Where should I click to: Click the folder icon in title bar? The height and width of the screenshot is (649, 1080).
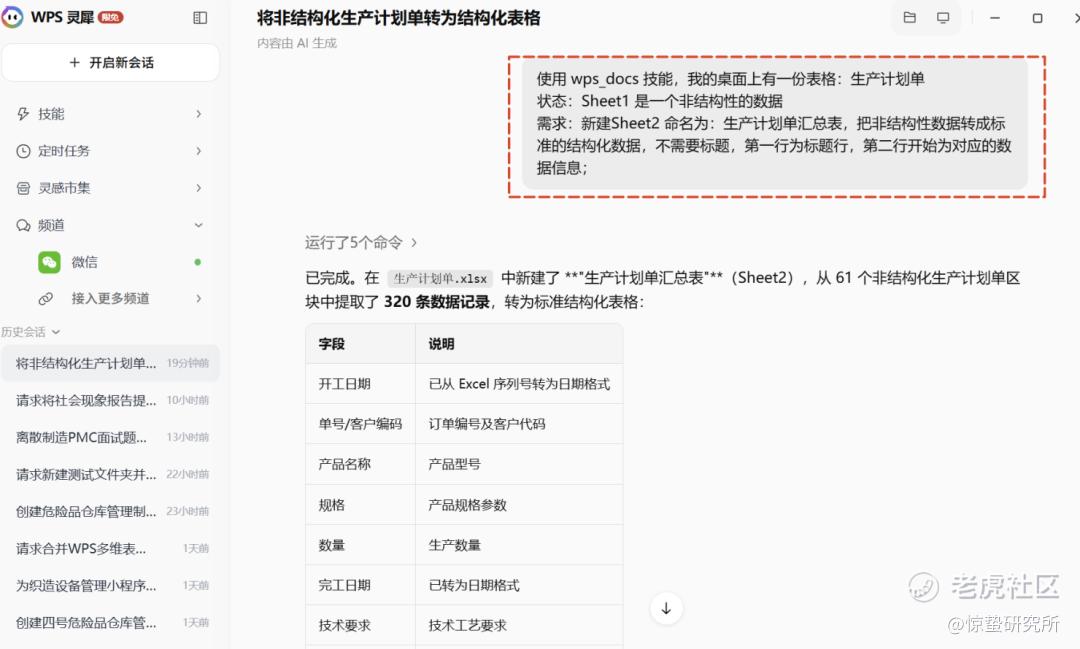coord(909,18)
